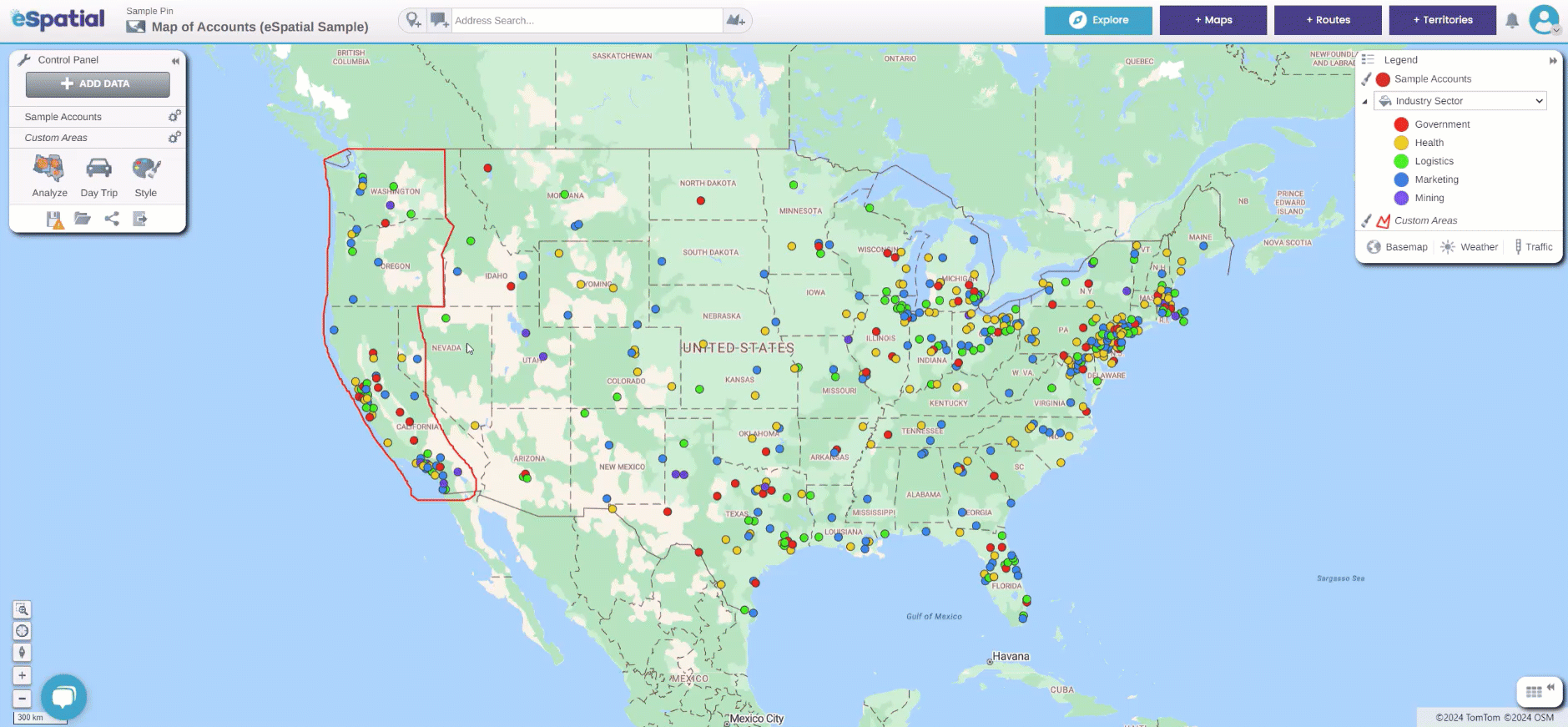Click the Government red color swatch

click(x=1401, y=124)
